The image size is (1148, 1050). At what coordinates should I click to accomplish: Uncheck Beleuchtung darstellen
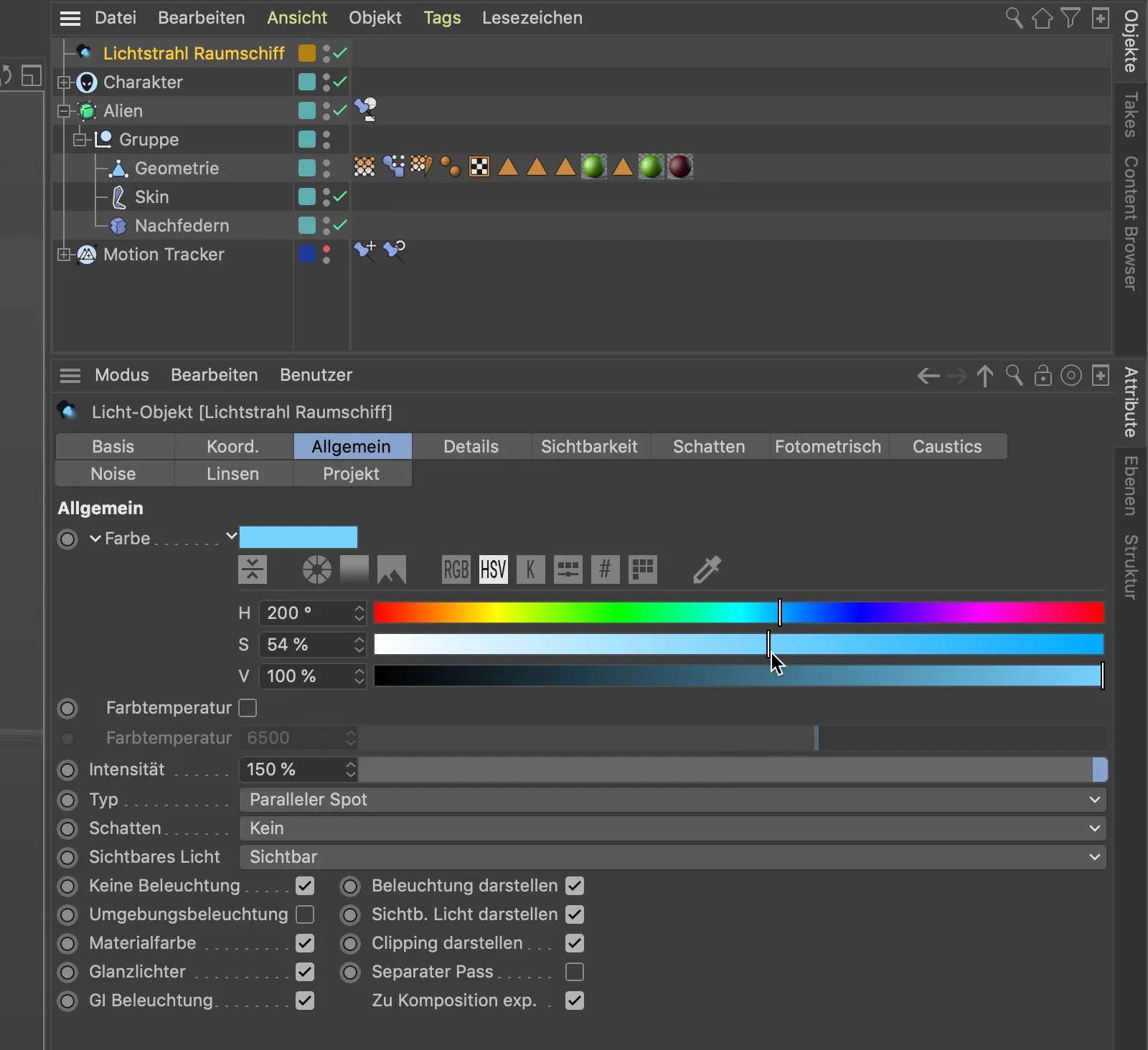574,886
